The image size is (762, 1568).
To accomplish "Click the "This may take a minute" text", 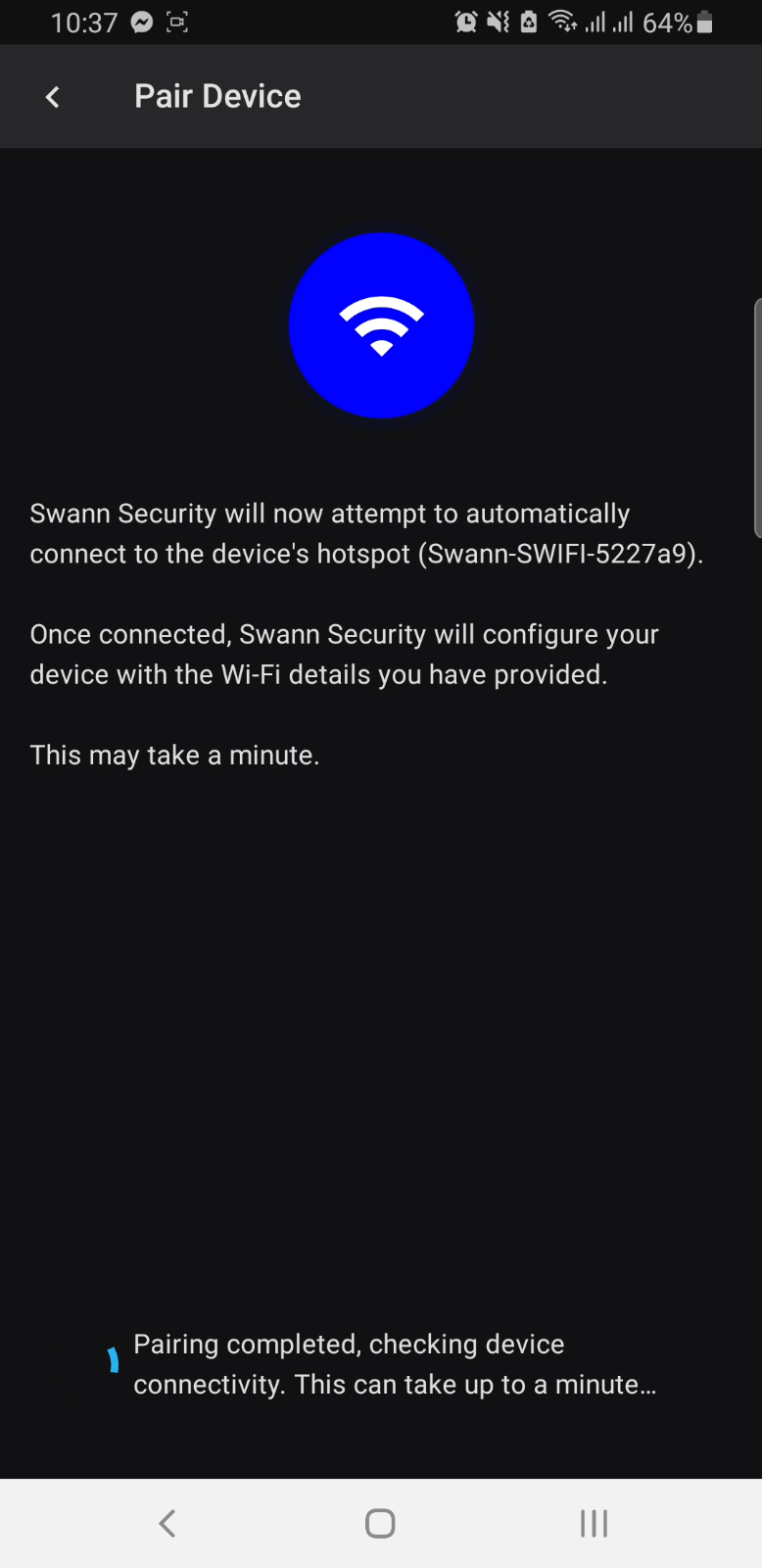I will point(174,756).
